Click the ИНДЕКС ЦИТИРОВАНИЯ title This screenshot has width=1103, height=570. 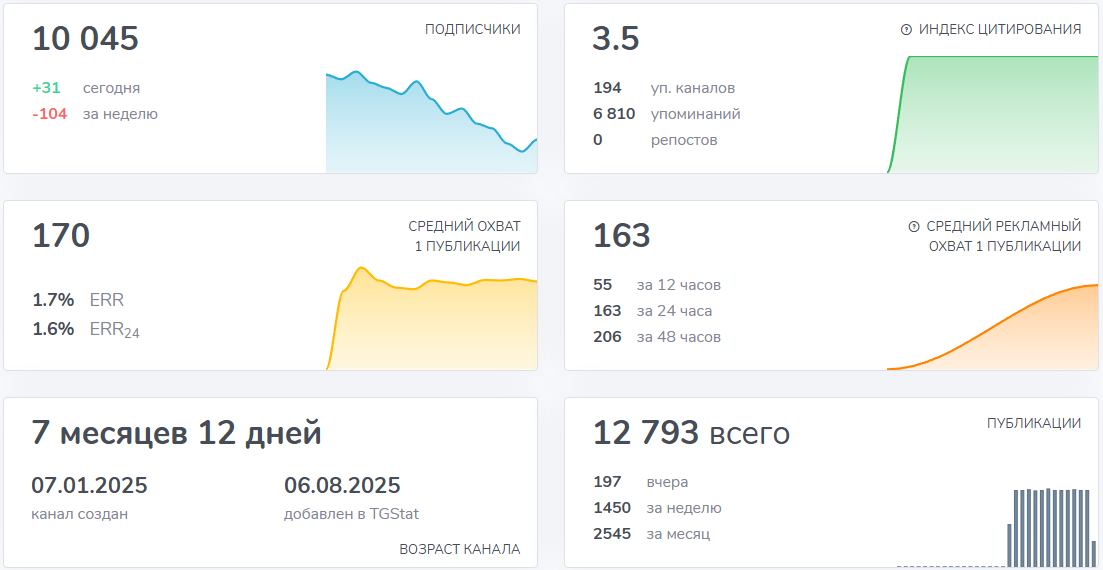(1000, 30)
